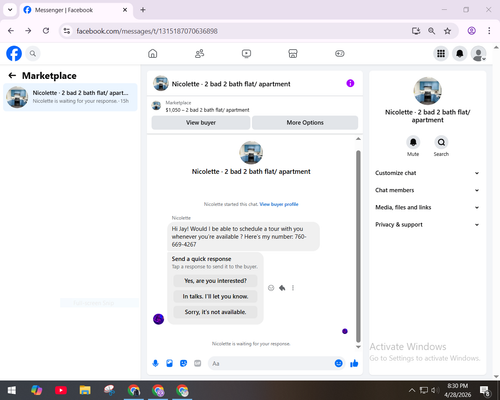Send quick response 'Yes, are you interested?'
Viewport: 500px width, 400px height.
pyautogui.click(x=215, y=281)
